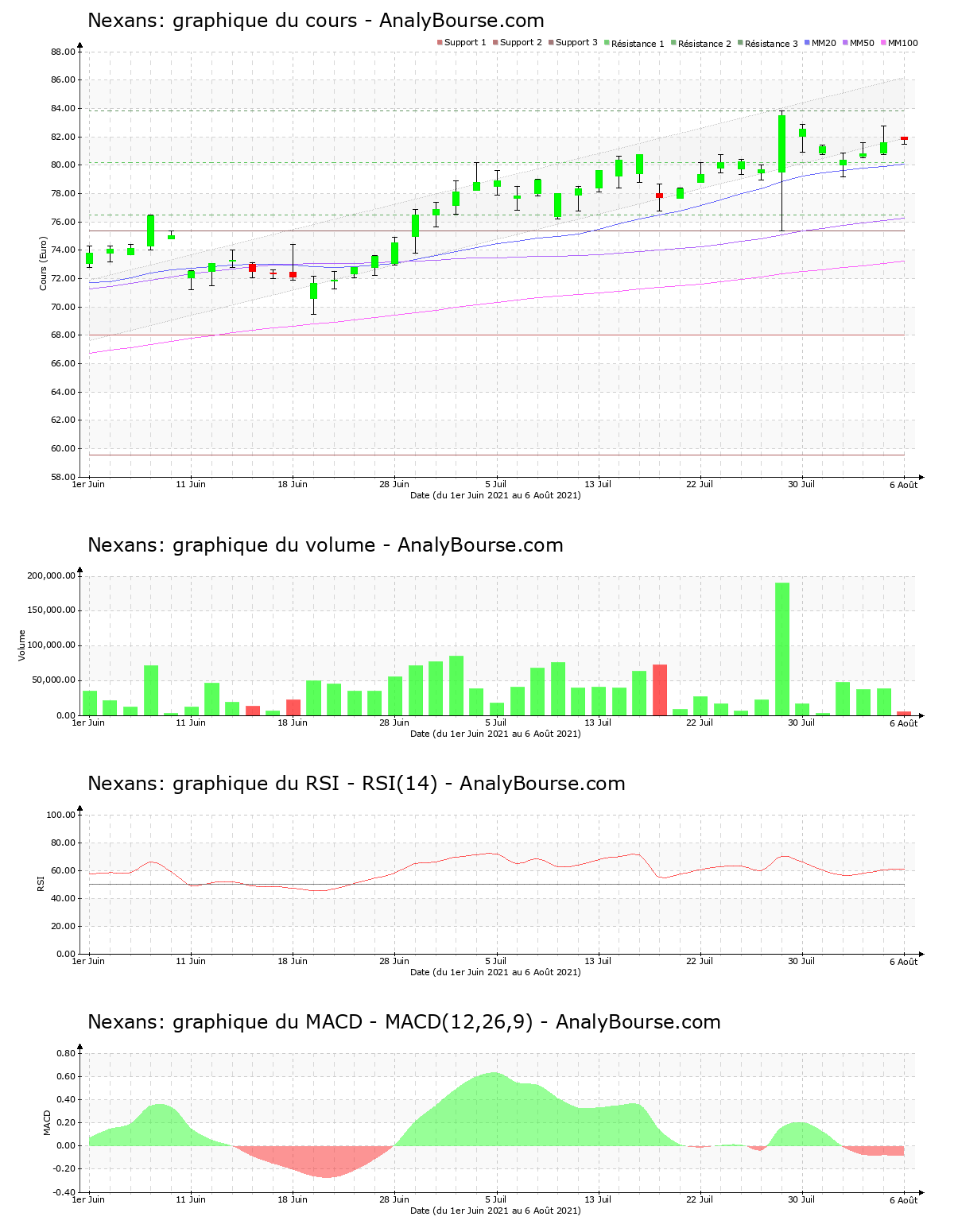954x1232 pixels.
Task: Click the 'MM50' legend label
Action: (862, 43)
